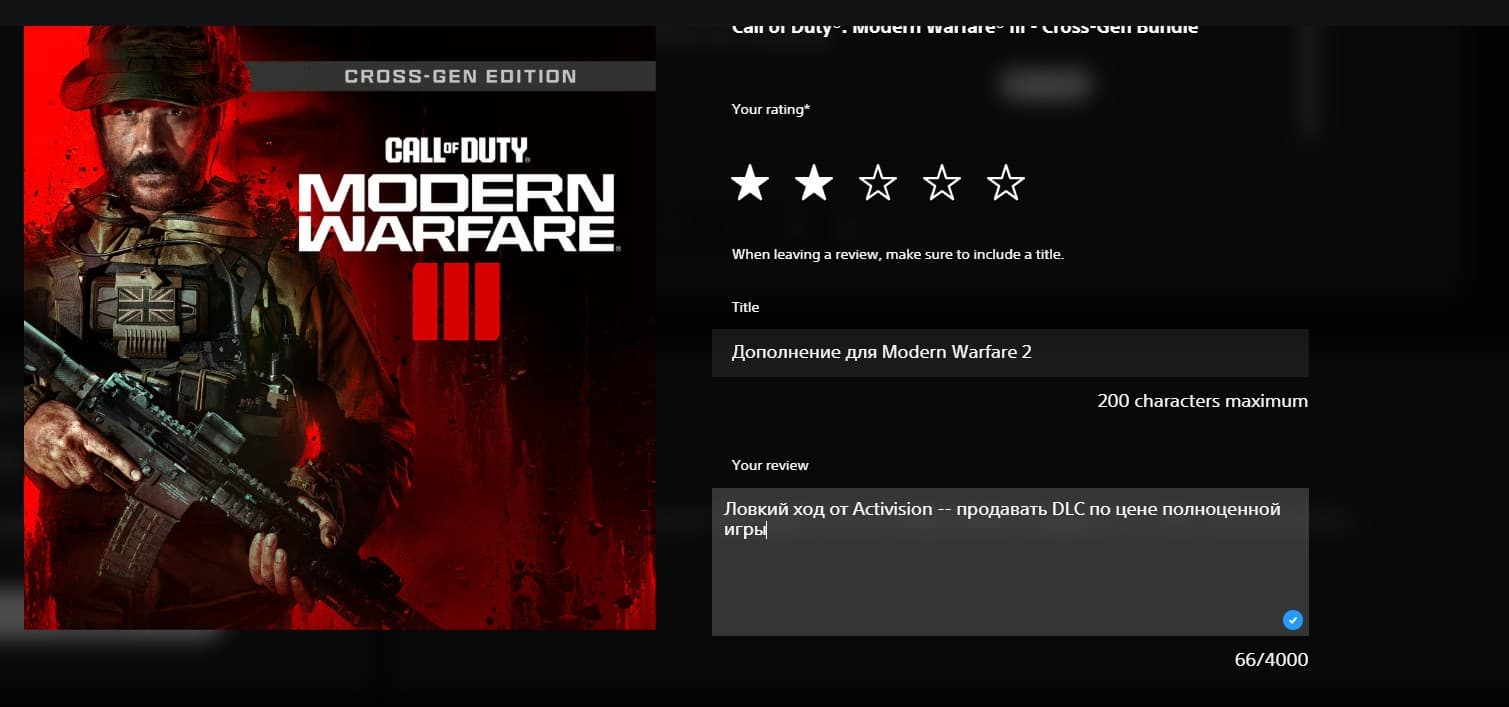This screenshot has height=707, width=1509.
Task: Focus the Title field with Modern Warfare 2 text
Action: (1010, 353)
